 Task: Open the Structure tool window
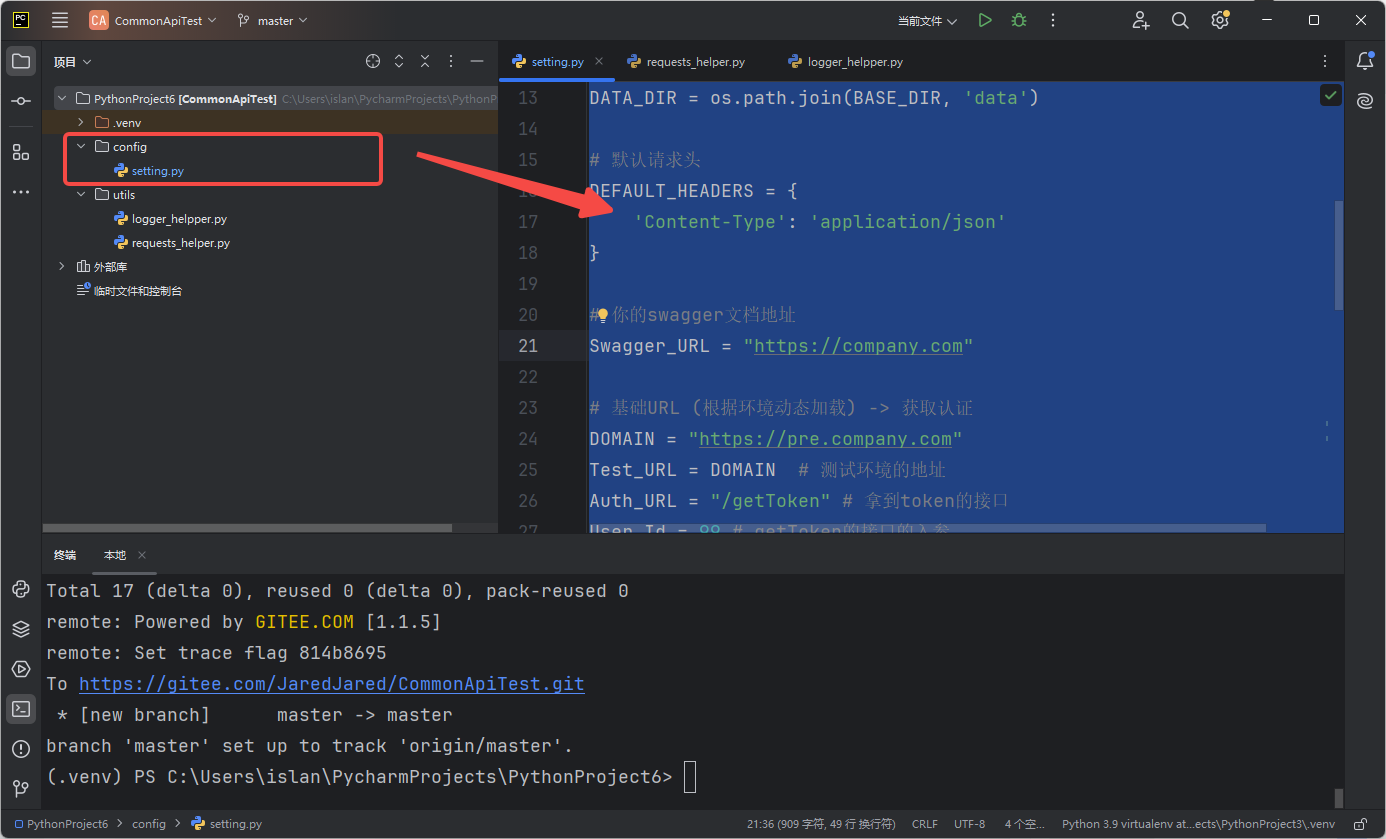(x=21, y=152)
